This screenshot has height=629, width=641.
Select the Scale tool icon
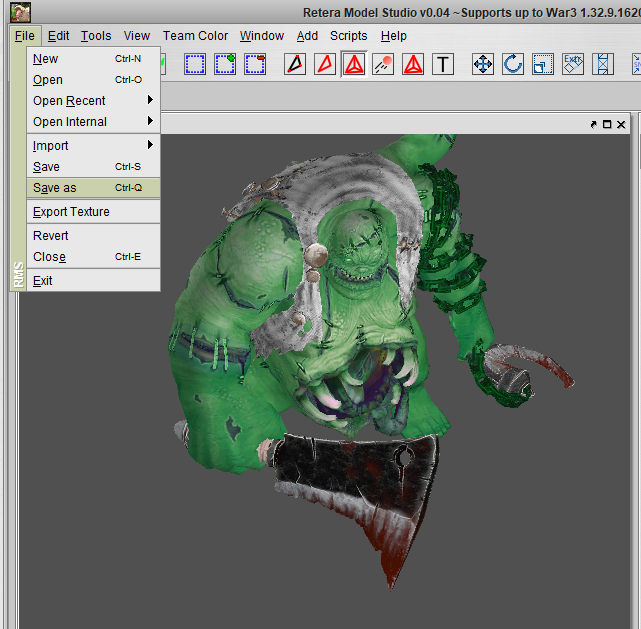coord(543,65)
